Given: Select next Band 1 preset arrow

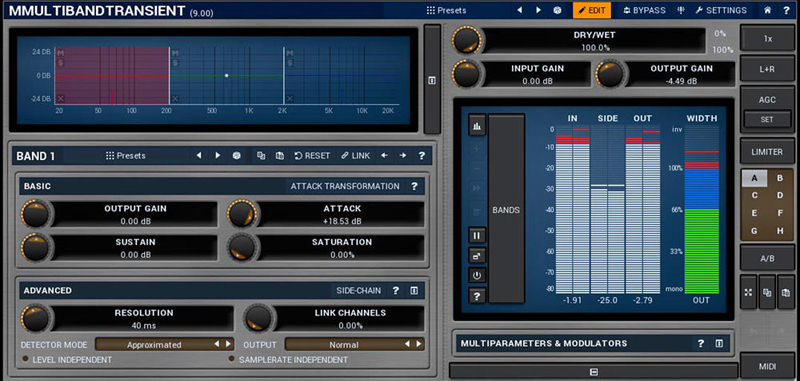Looking at the screenshot, I should click(218, 156).
